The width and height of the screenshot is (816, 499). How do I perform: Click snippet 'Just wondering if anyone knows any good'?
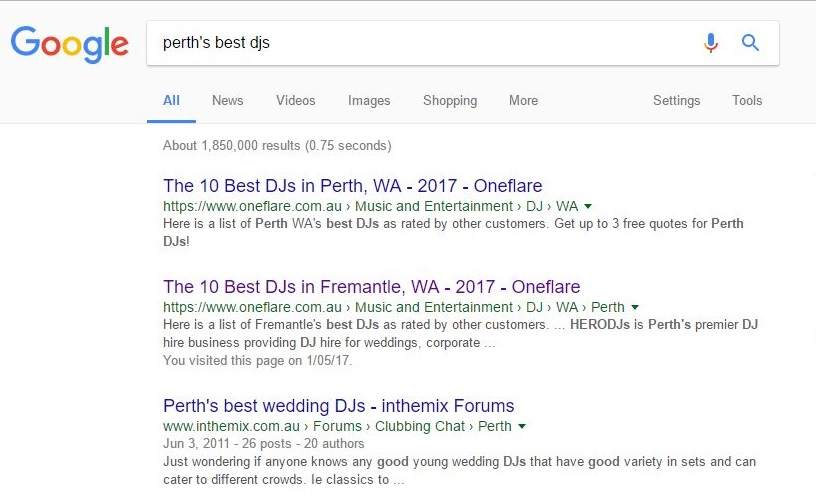(x=460, y=470)
